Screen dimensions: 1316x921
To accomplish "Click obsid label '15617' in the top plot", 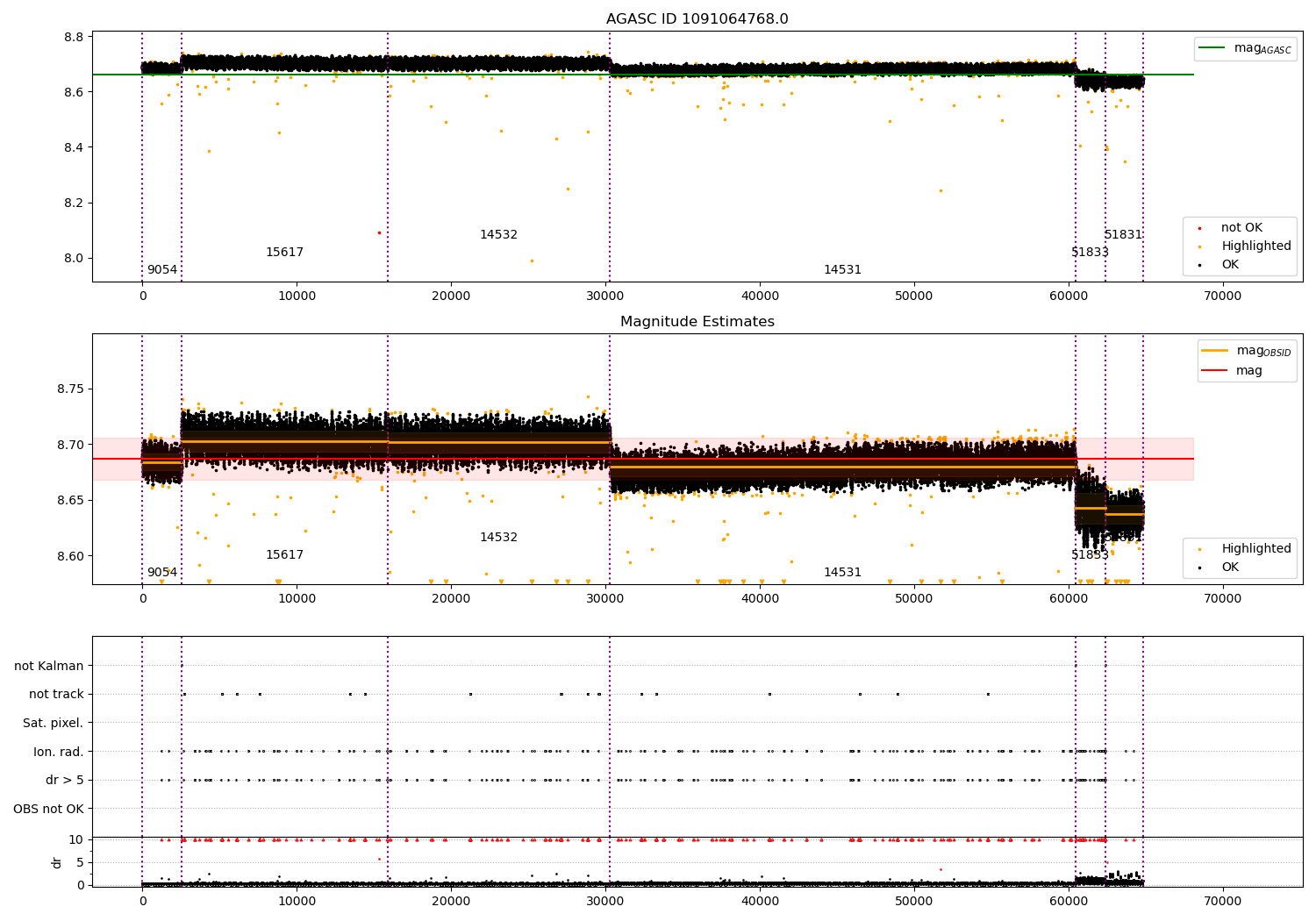I will 284,252.
